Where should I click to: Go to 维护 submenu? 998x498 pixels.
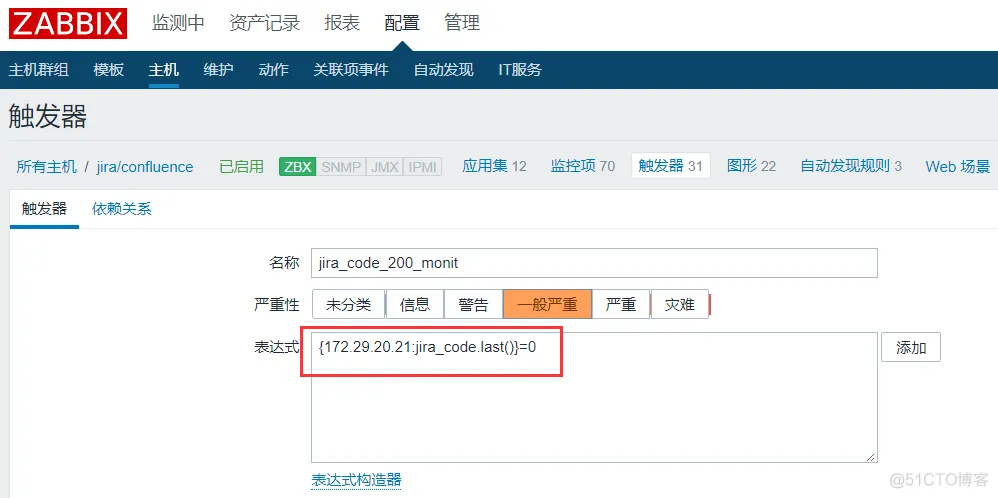(218, 69)
